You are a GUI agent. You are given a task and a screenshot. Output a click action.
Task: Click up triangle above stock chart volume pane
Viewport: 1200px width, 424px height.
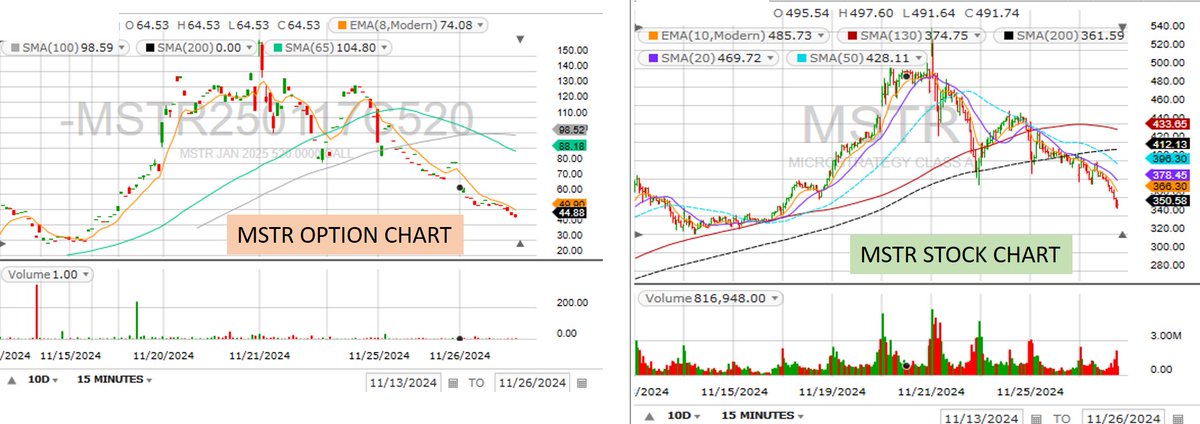(x=1122, y=235)
